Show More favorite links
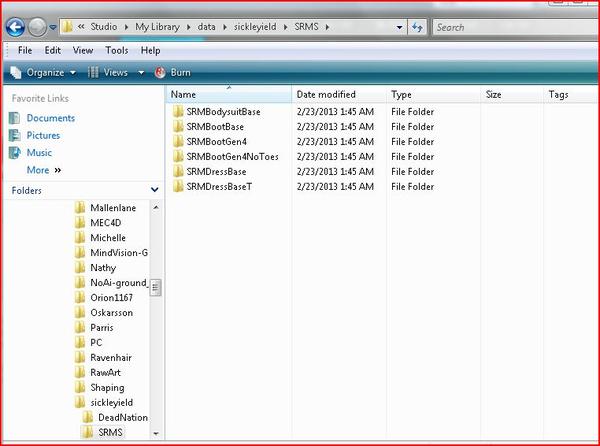 (44, 170)
